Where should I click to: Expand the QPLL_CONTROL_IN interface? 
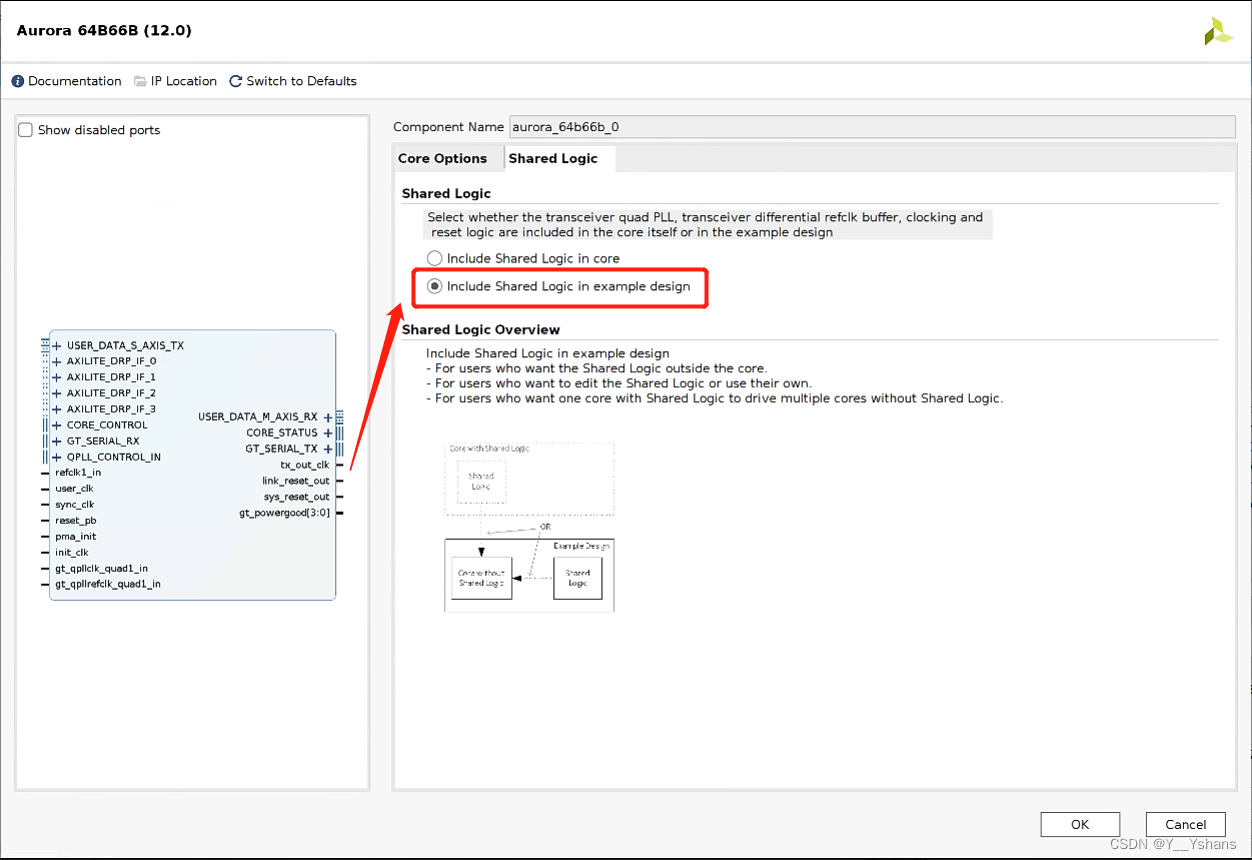[57, 457]
